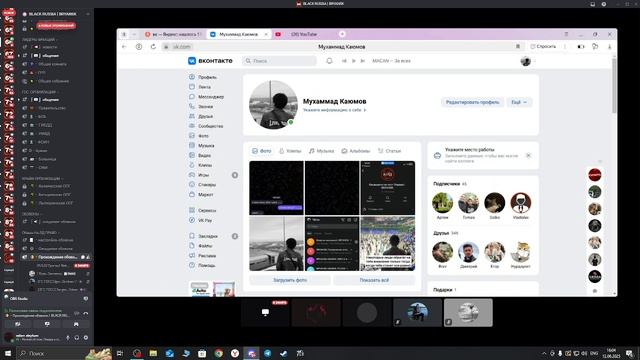This screenshot has width=640, height=360.
Task: Open Укажите информацию о себе link
Action: coord(334,110)
